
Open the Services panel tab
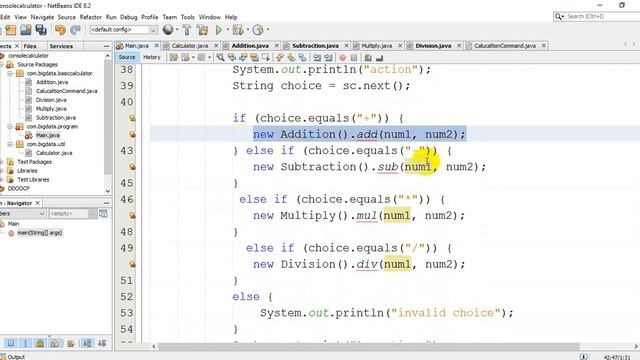click(x=61, y=46)
